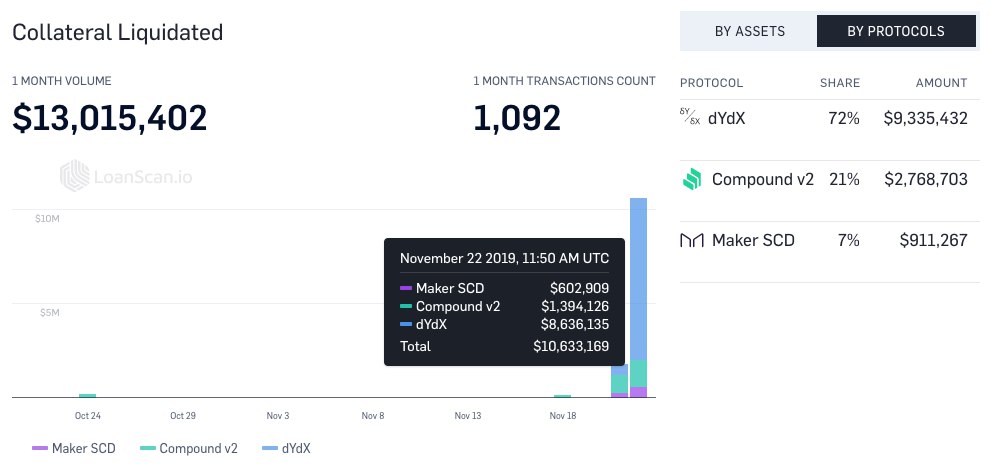Click the $5M y-axis label
This screenshot has height=467, width=997.
(x=50, y=313)
